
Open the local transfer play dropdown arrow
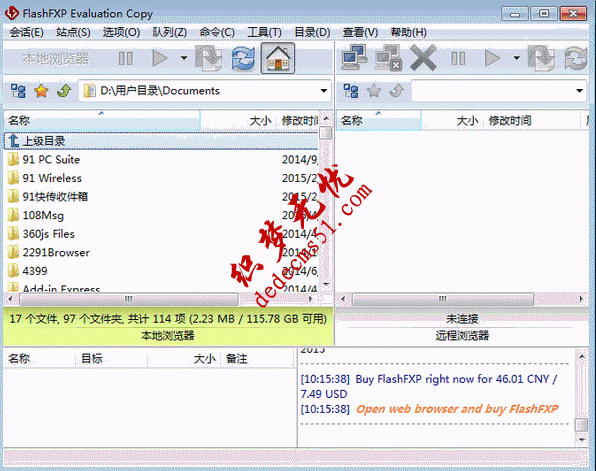(184, 58)
